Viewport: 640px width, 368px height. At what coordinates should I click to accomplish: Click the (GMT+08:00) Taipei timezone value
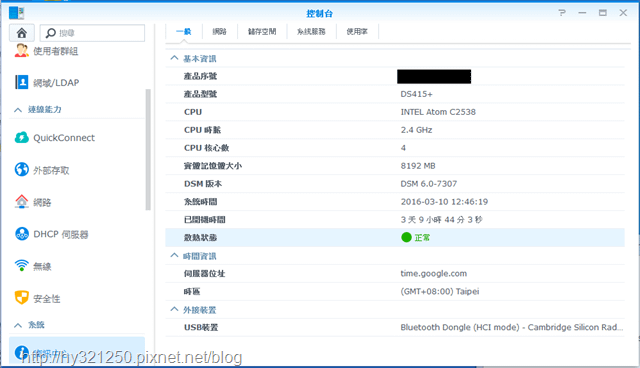tap(440, 291)
